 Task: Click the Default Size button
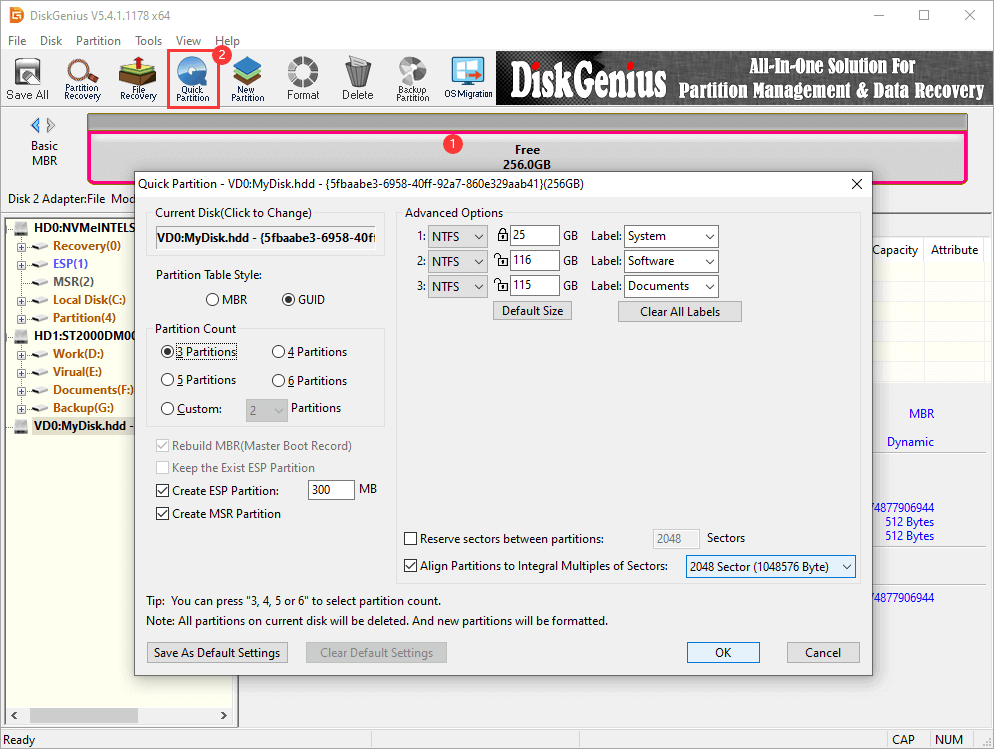click(532, 311)
